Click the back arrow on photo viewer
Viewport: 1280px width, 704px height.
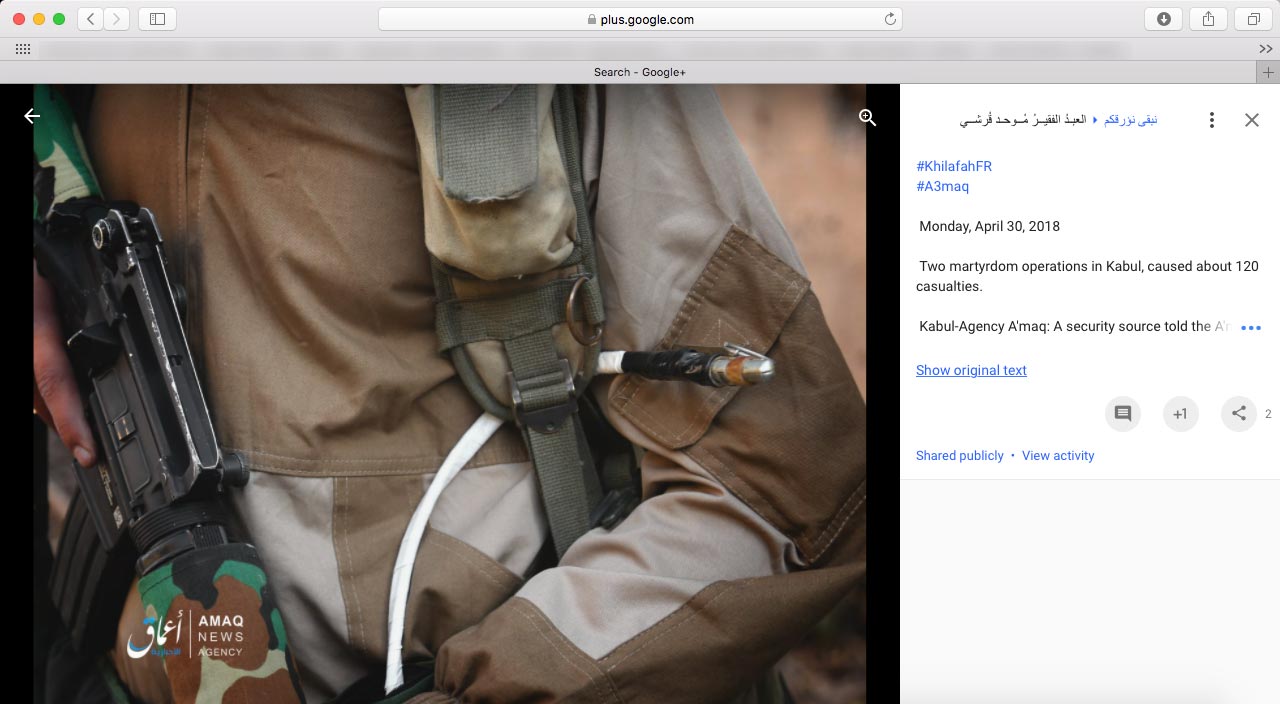pyautogui.click(x=32, y=116)
